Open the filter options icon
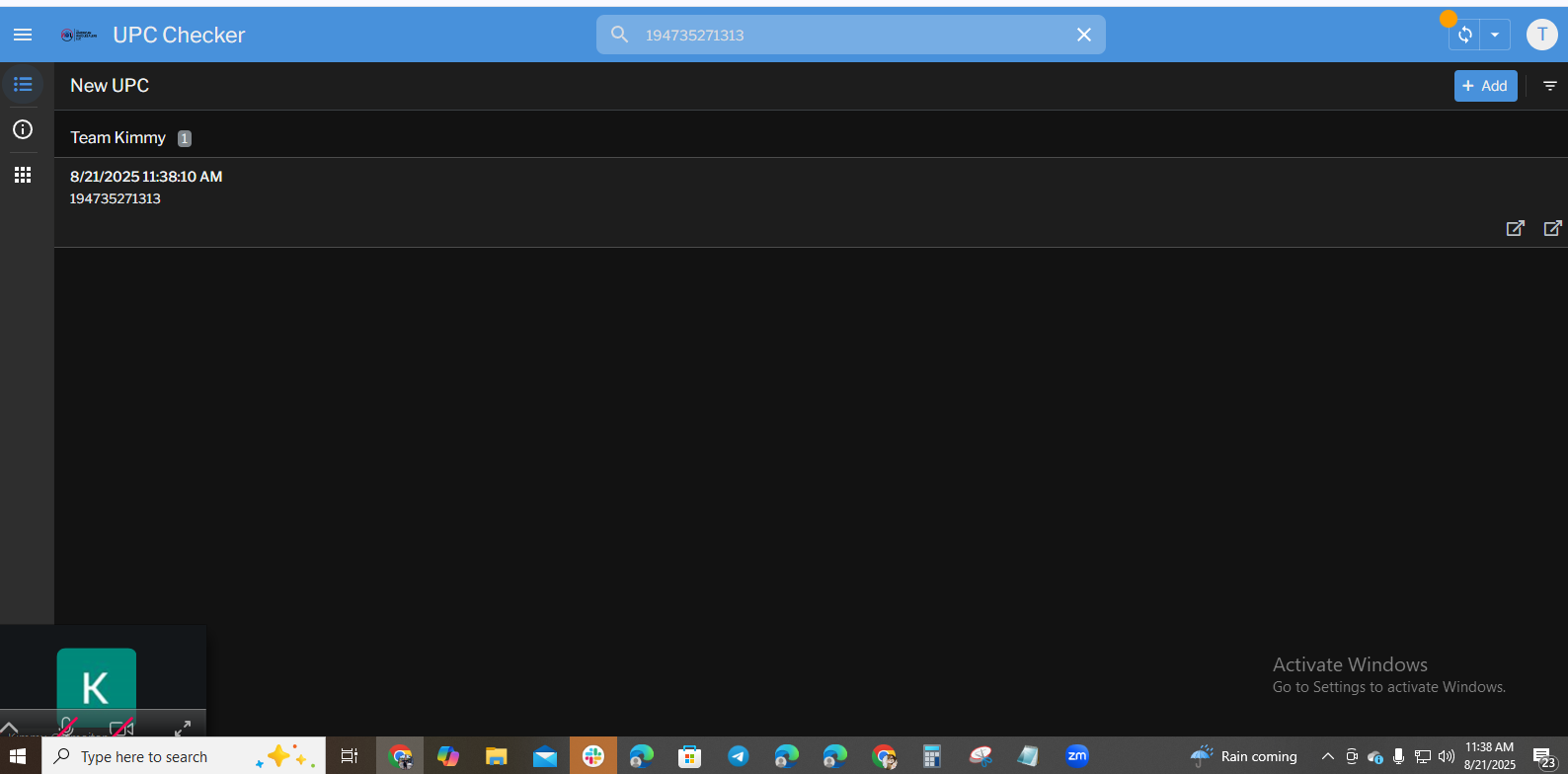The height and width of the screenshot is (774, 1568). 1550,86
